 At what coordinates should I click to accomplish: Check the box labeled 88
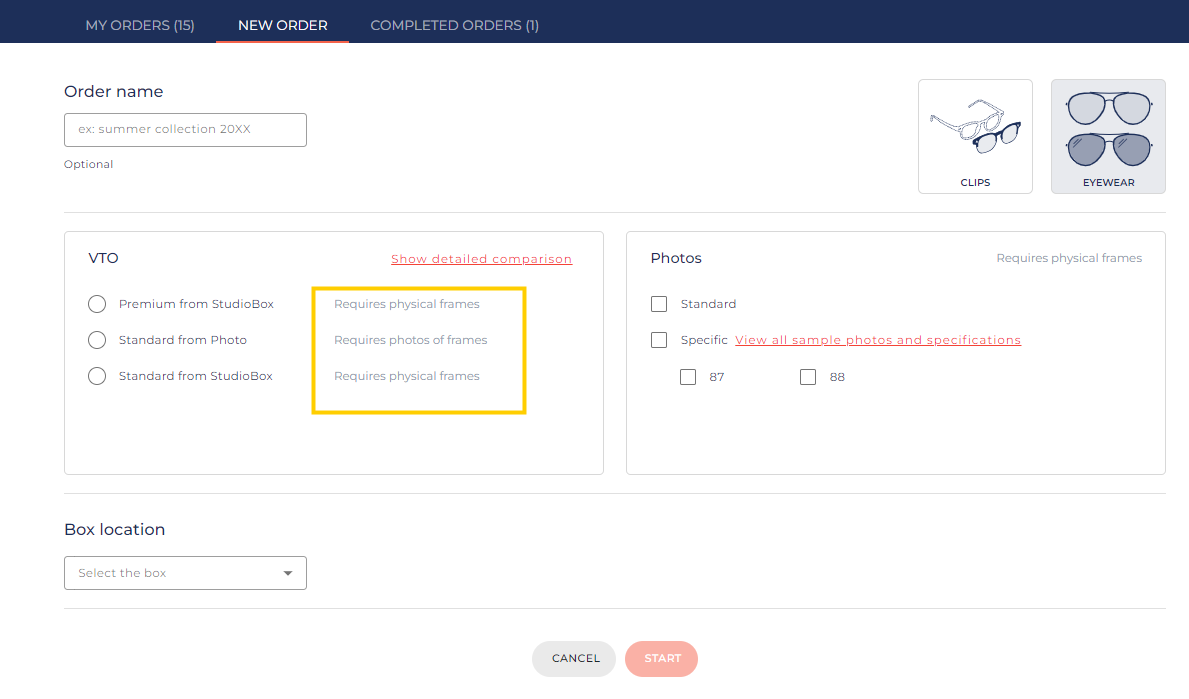pos(808,377)
